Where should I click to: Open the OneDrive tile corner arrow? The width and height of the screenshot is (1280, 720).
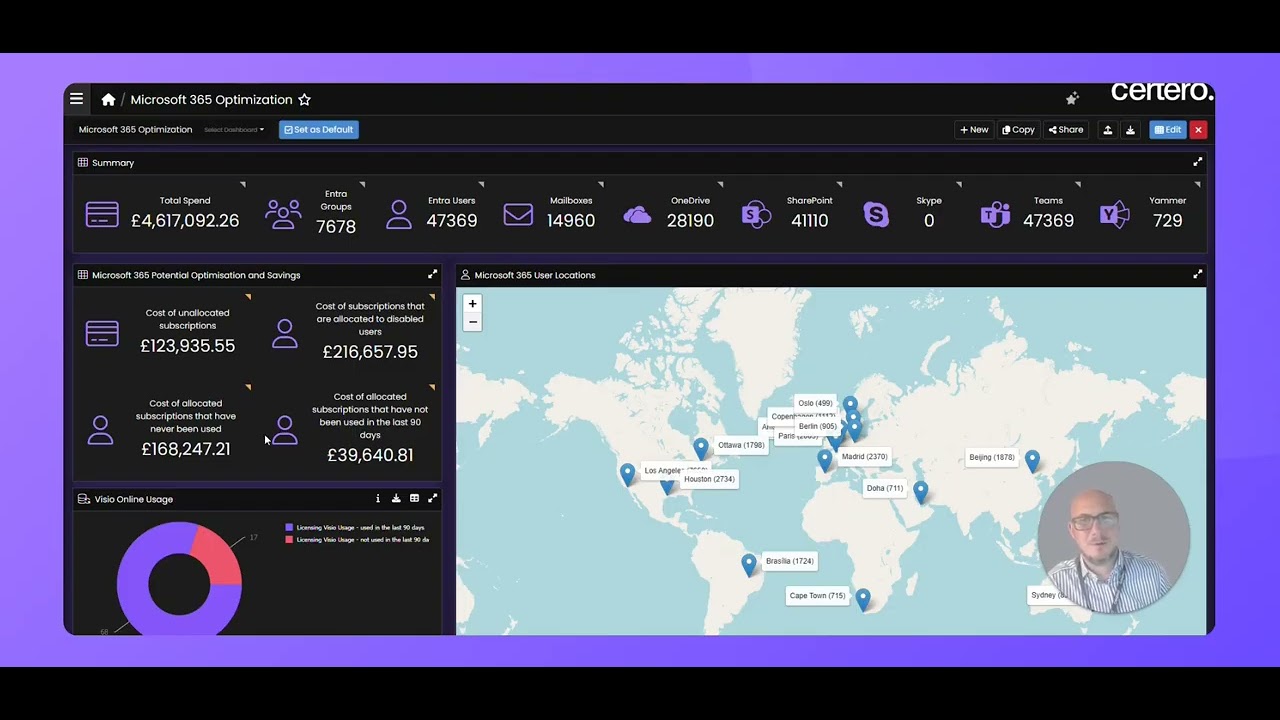[720, 185]
